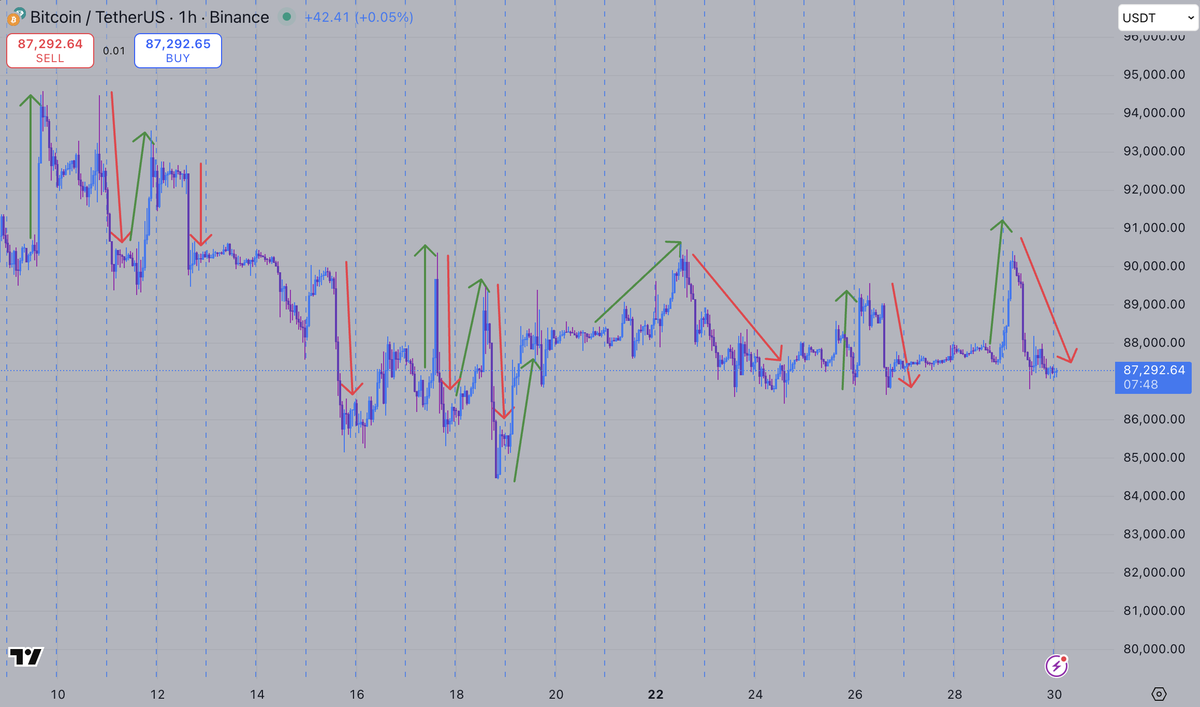
Task: Click the red SELL 87,292.64 button
Action: coord(50,51)
